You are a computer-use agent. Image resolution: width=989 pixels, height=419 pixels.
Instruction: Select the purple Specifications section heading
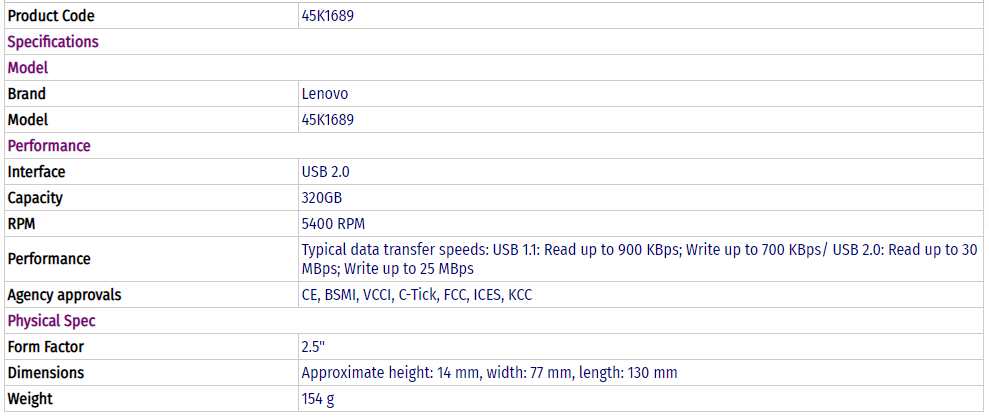pos(53,42)
